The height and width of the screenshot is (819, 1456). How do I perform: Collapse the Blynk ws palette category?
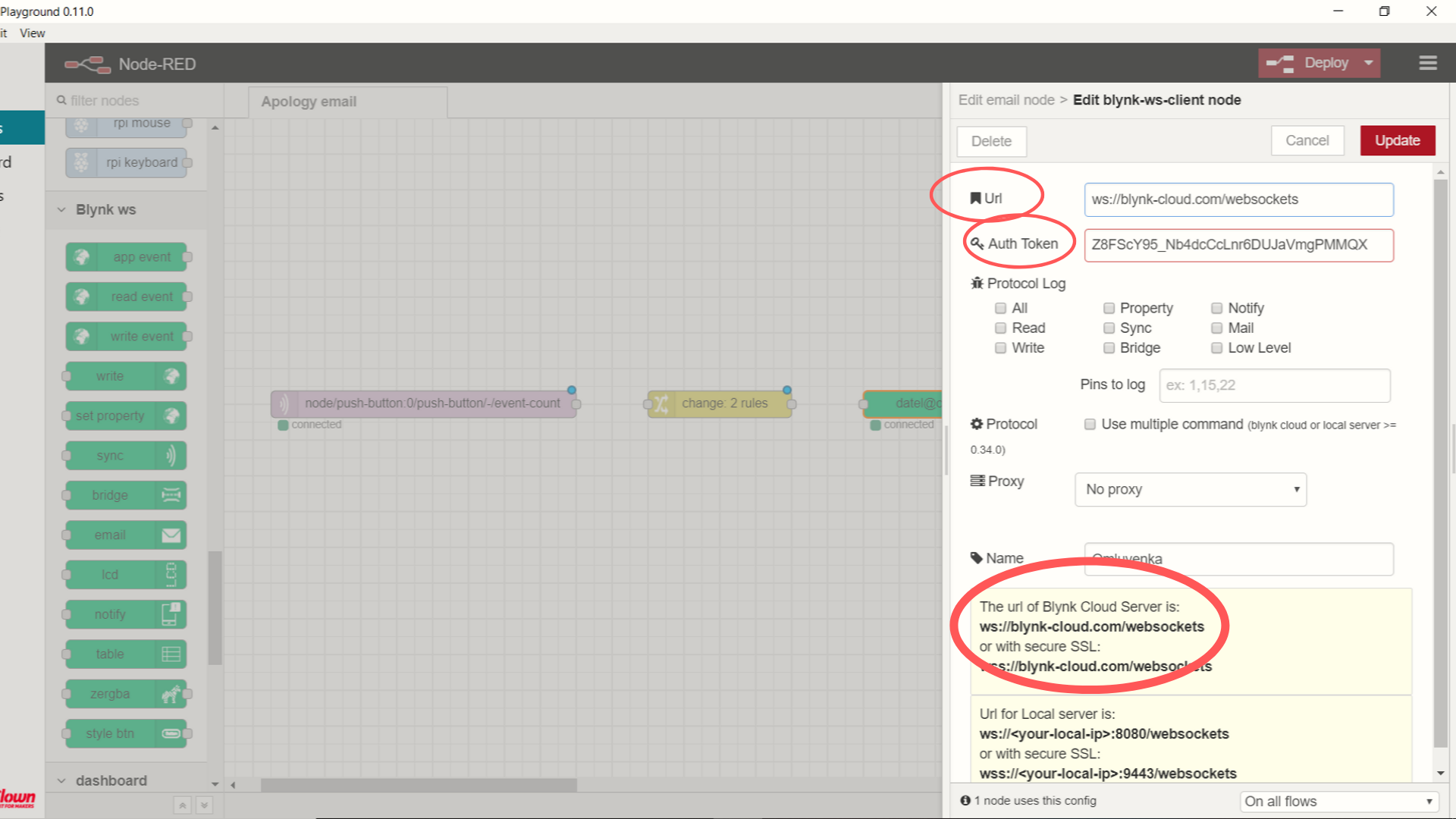[x=126, y=209]
